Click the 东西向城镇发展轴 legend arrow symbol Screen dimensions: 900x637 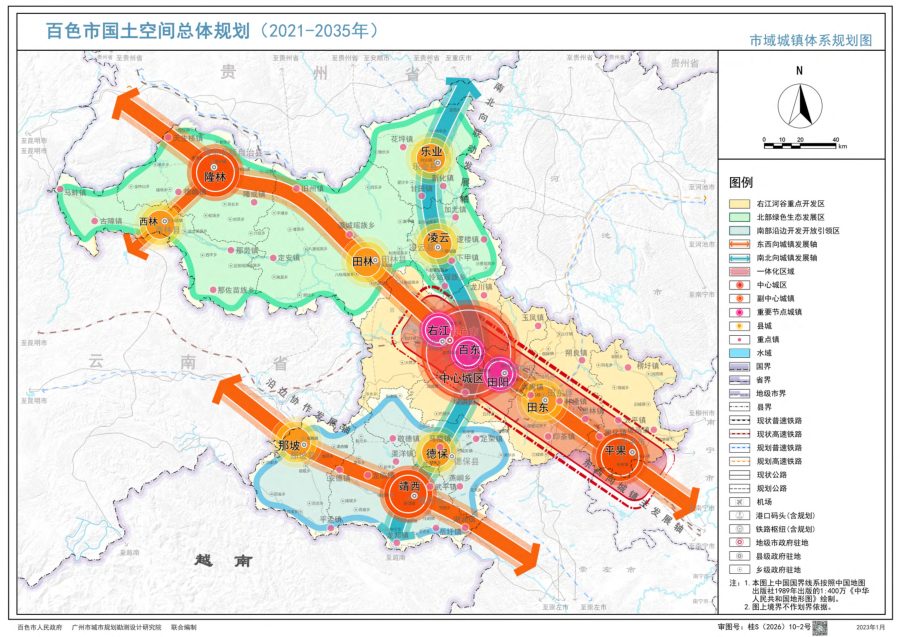tap(739, 244)
